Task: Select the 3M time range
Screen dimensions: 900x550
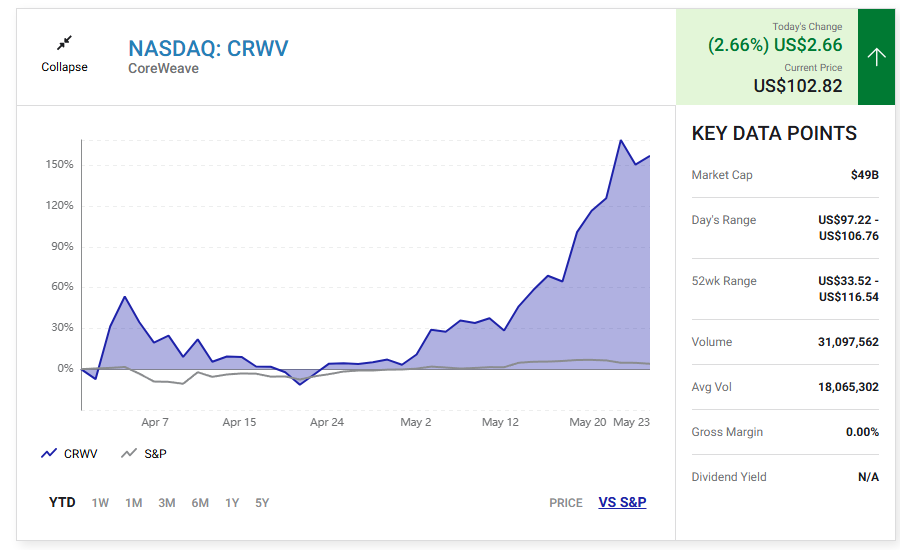Action: 167,503
